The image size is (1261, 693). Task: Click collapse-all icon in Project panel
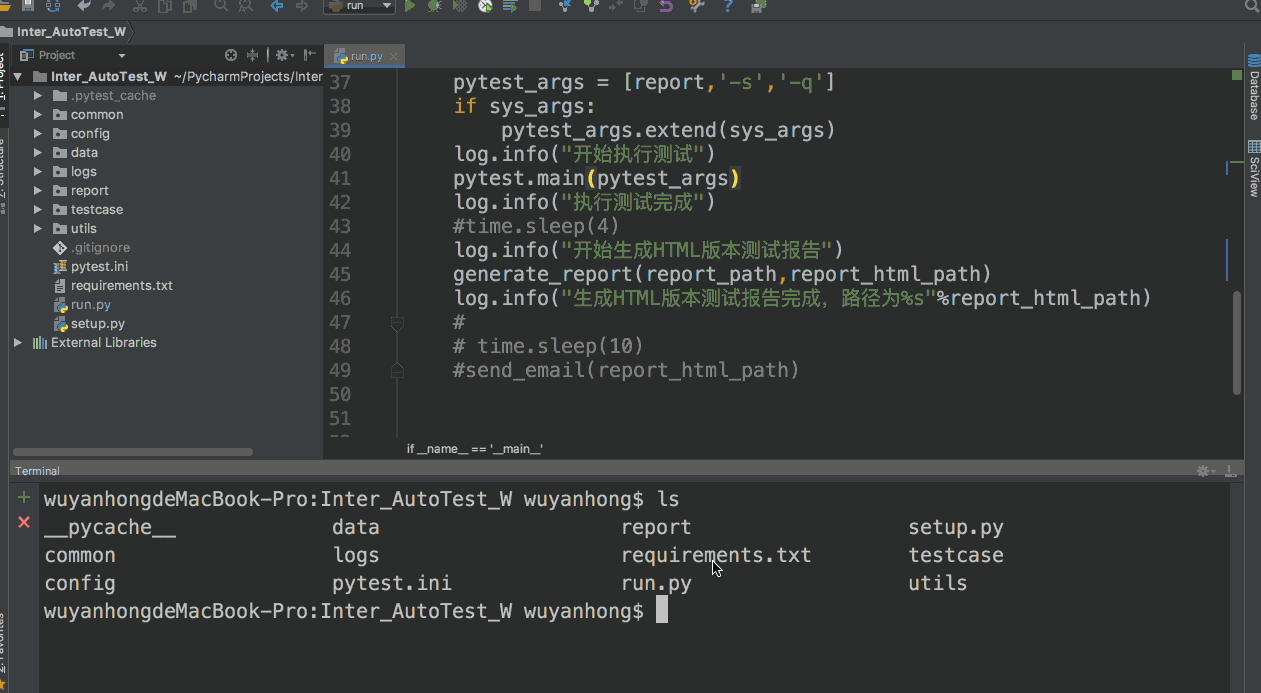[253, 55]
